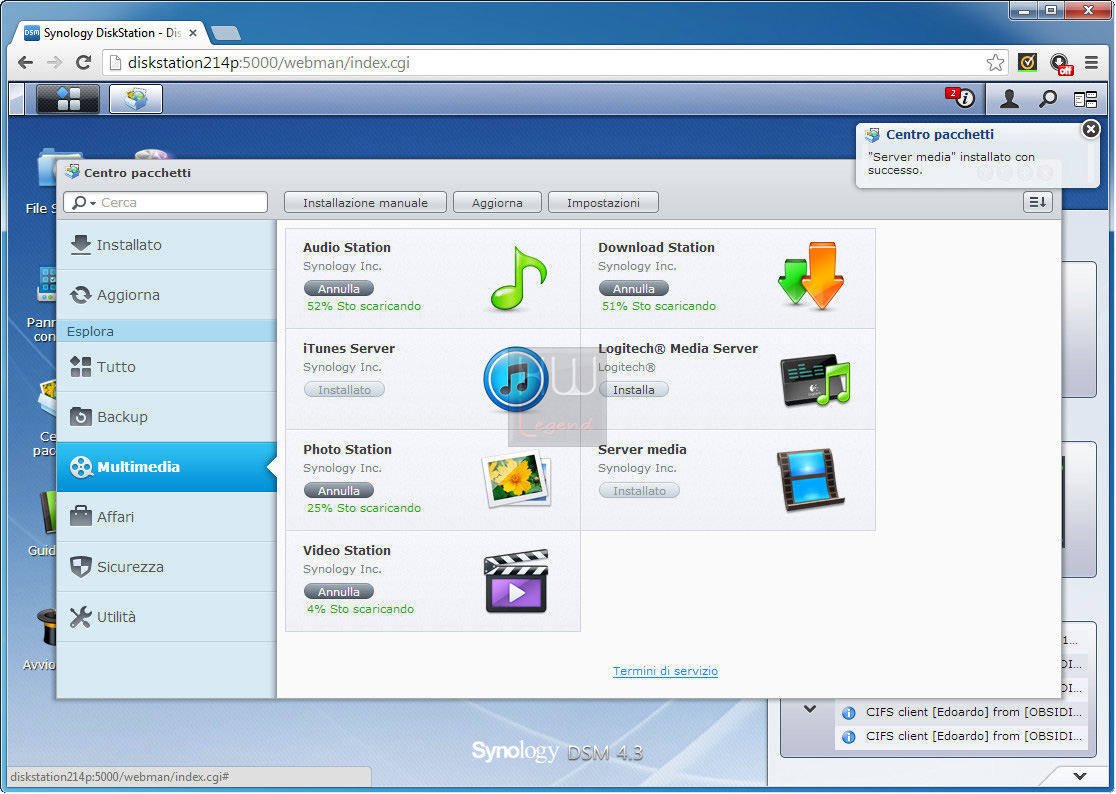Image resolution: width=1116 pixels, height=794 pixels.
Task: Click the Photo Station title
Action: [347, 450]
